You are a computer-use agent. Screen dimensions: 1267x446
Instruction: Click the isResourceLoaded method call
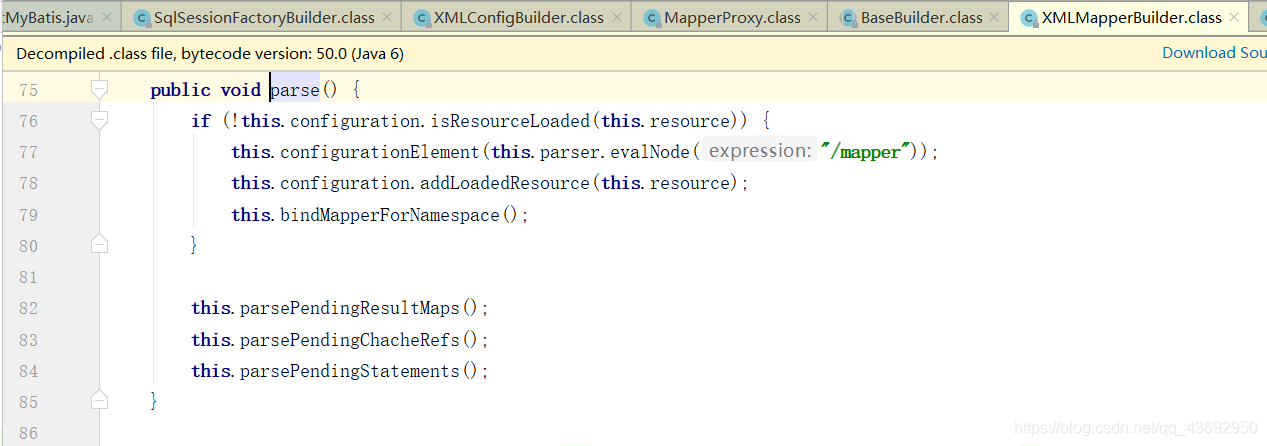click(x=510, y=121)
